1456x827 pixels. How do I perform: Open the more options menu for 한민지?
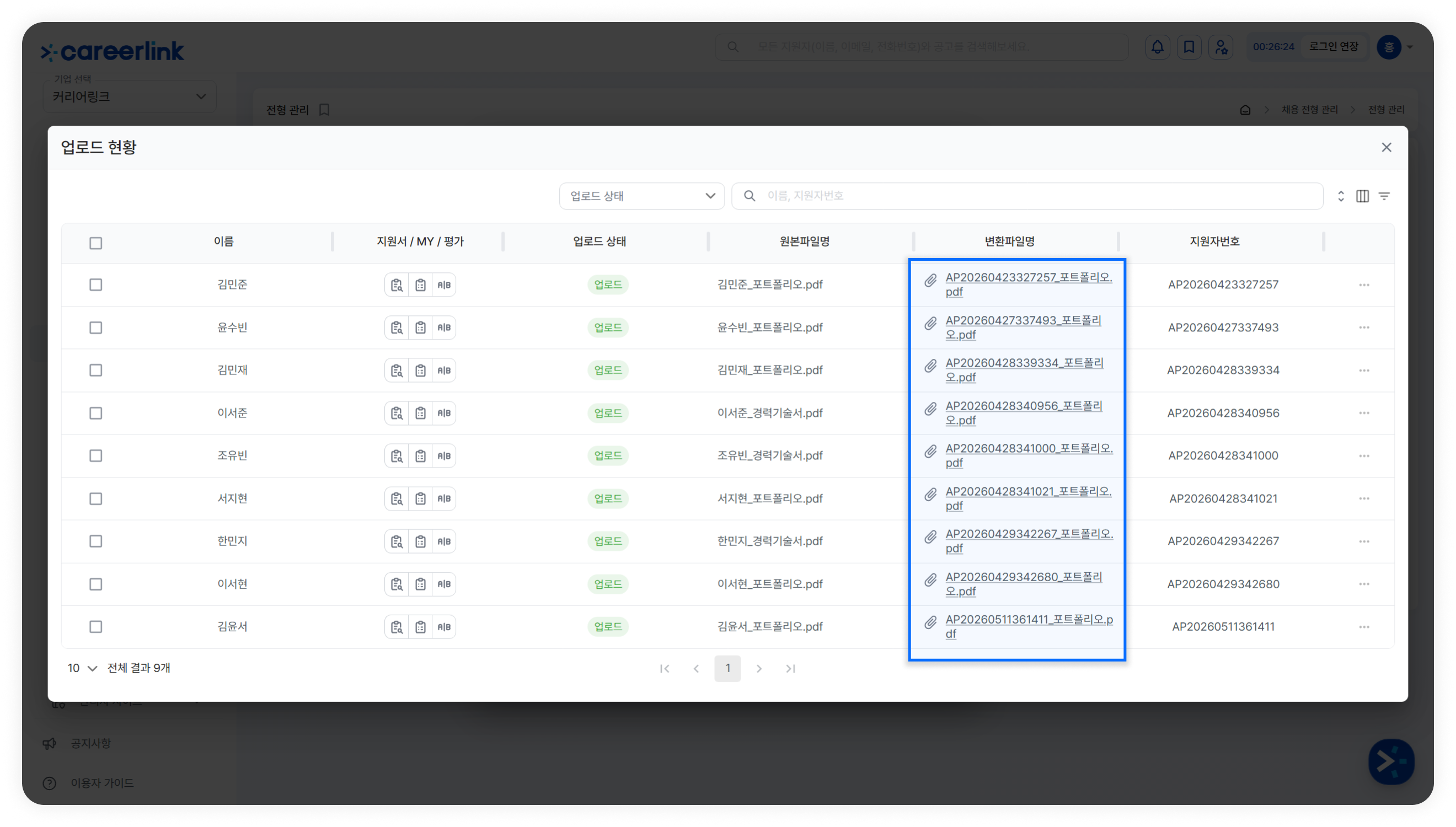[1364, 541]
